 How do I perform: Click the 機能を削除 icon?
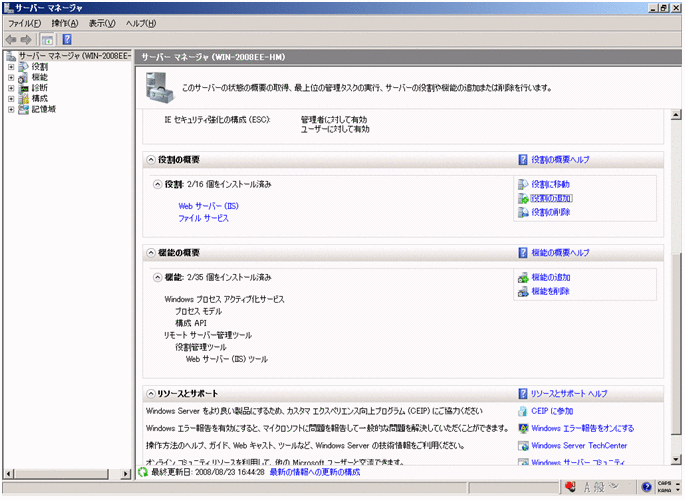(x=523, y=292)
